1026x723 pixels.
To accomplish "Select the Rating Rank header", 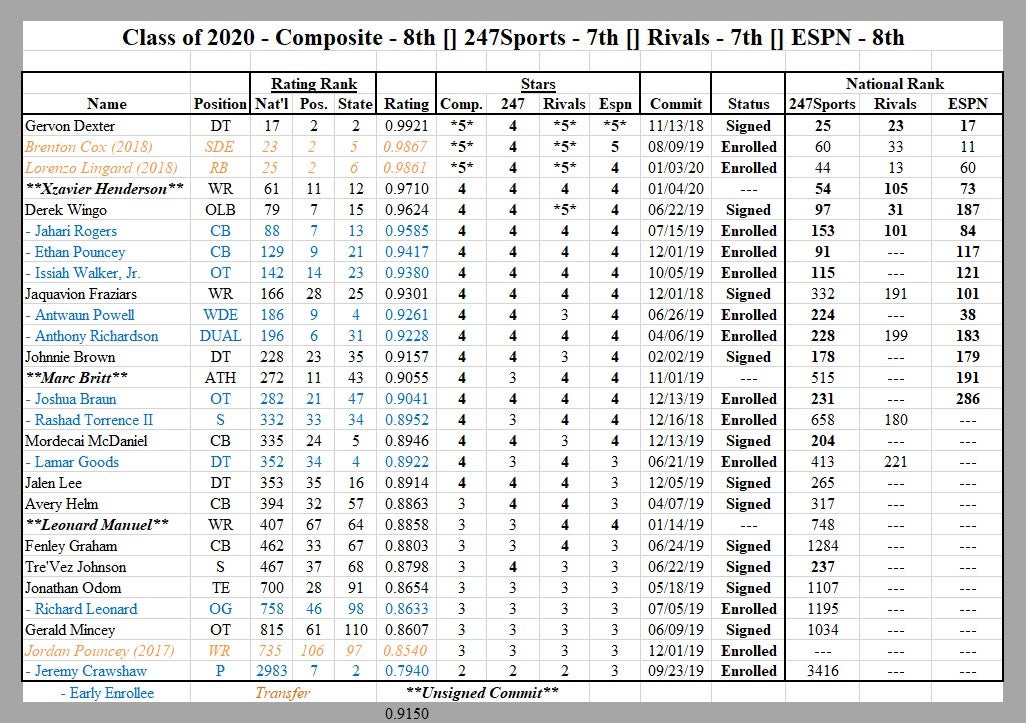I will pos(316,83).
